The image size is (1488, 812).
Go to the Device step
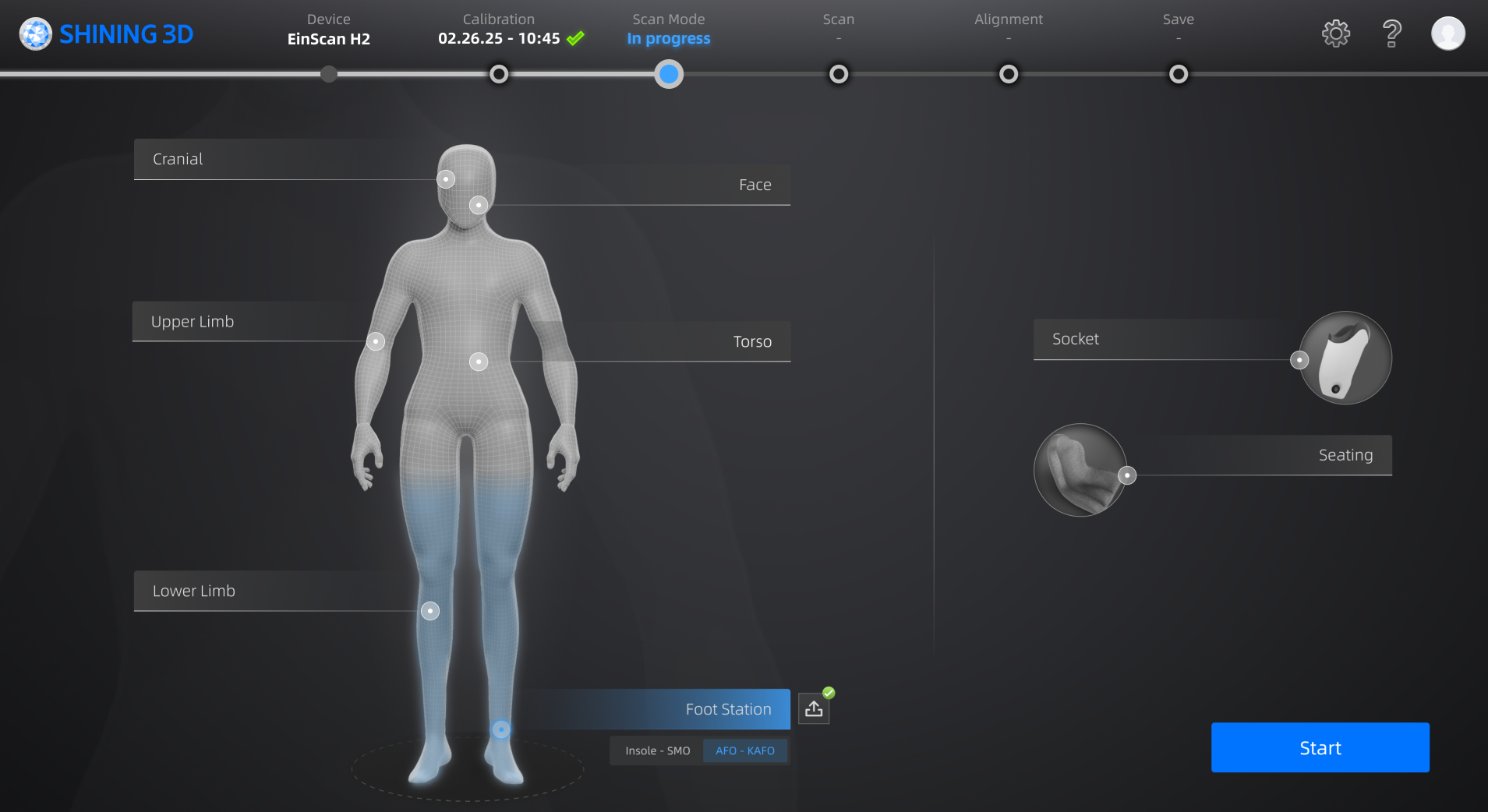pos(329,74)
